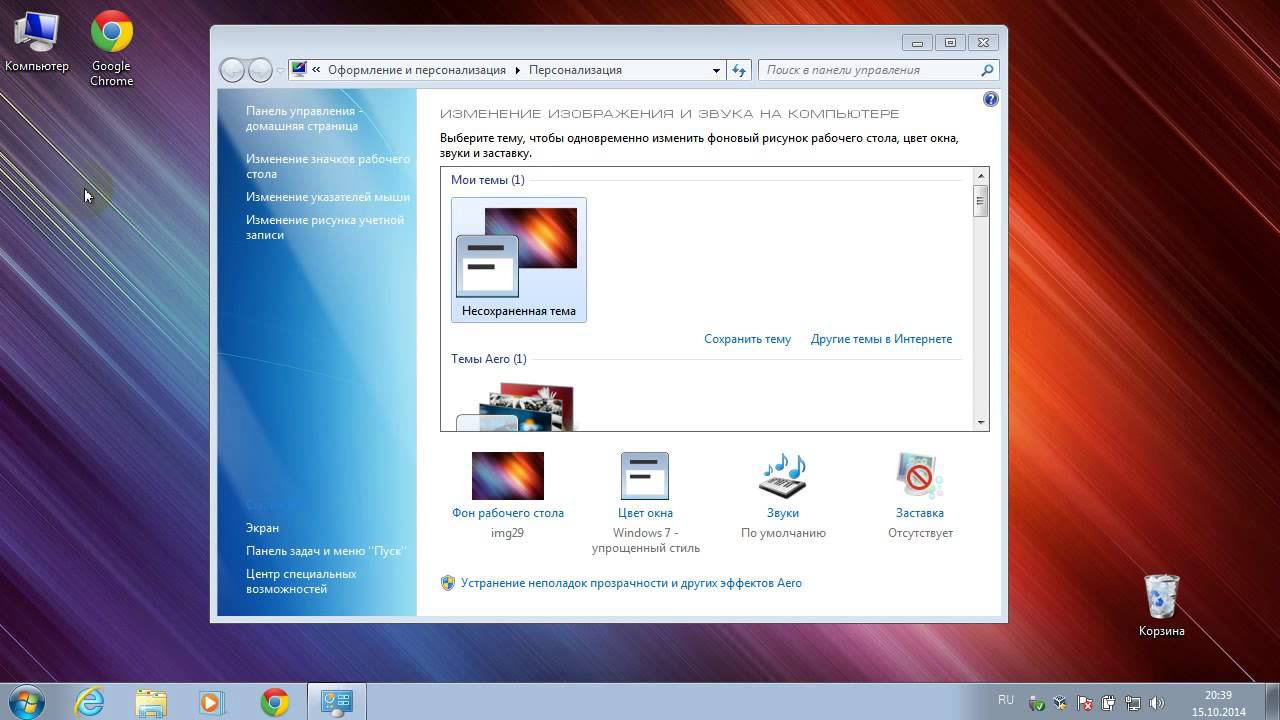Open the address bar history dropdown
This screenshot has height=720, width=1280.
pyautogui.click(x=716, y=70)
